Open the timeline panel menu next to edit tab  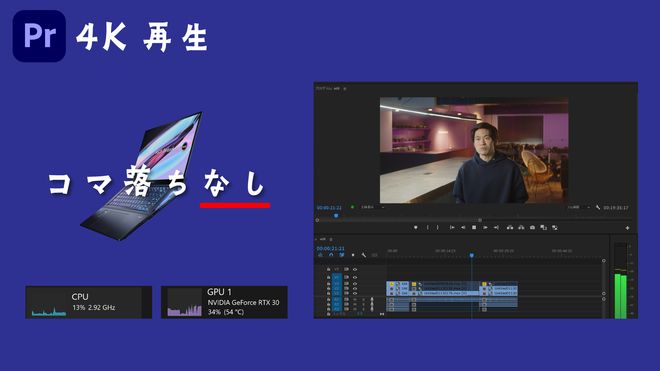coord(331,239)
